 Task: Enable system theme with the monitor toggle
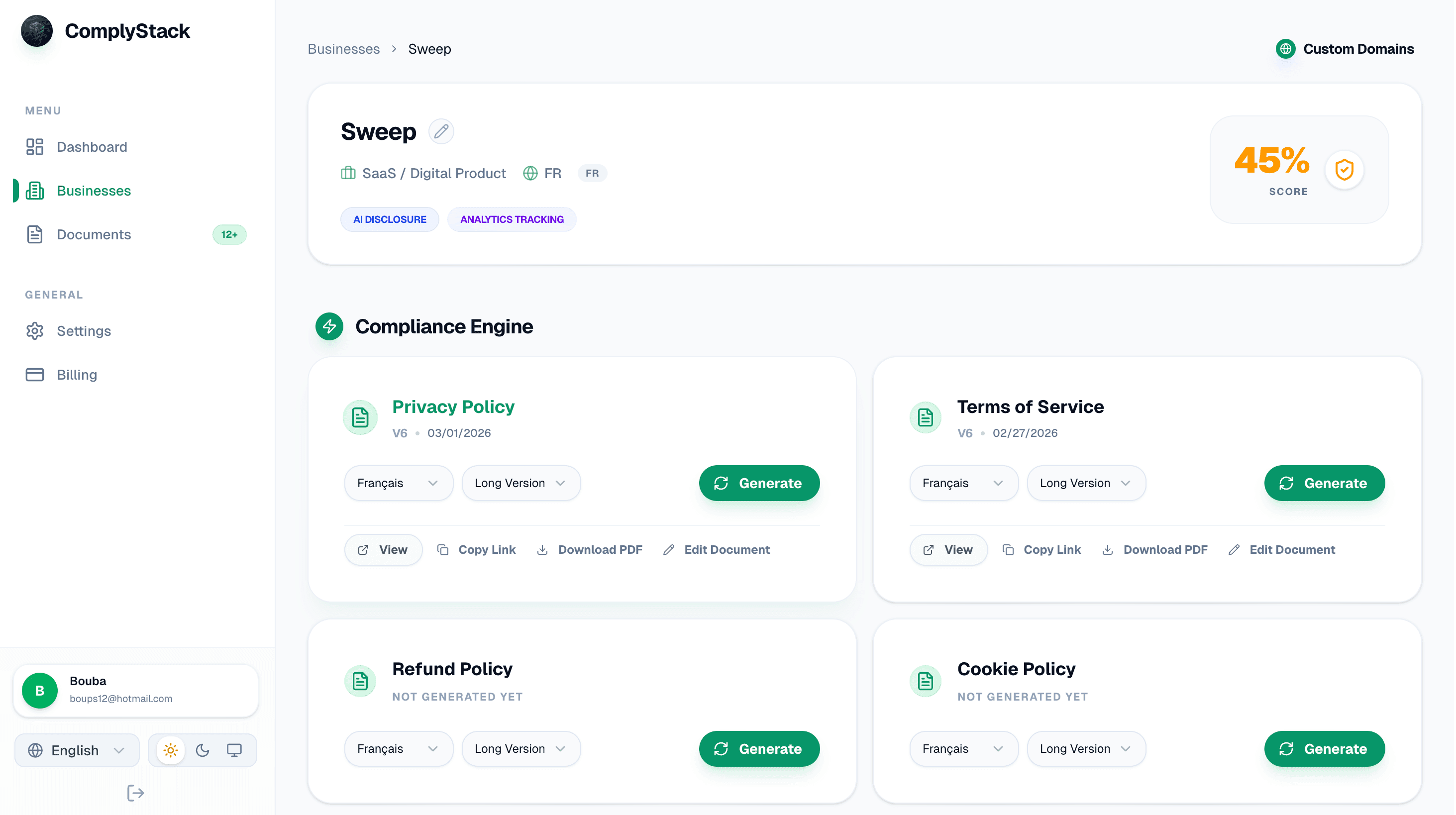click(234, 750)
